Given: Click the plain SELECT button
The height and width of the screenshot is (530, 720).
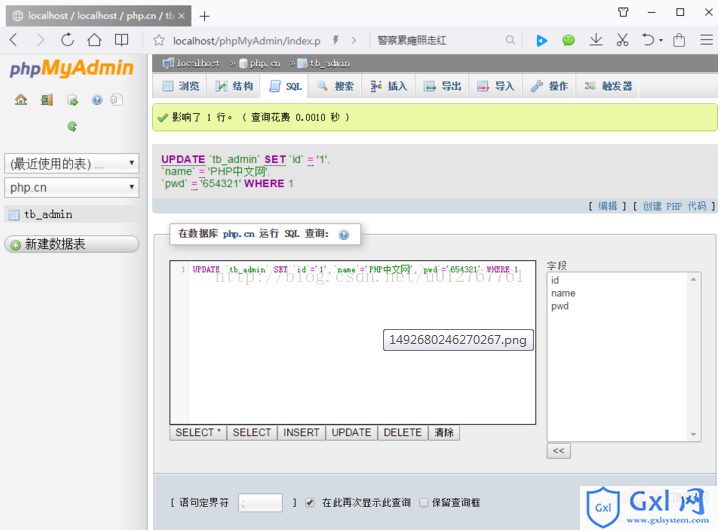Looking at the screenshot, I should 252,433.
